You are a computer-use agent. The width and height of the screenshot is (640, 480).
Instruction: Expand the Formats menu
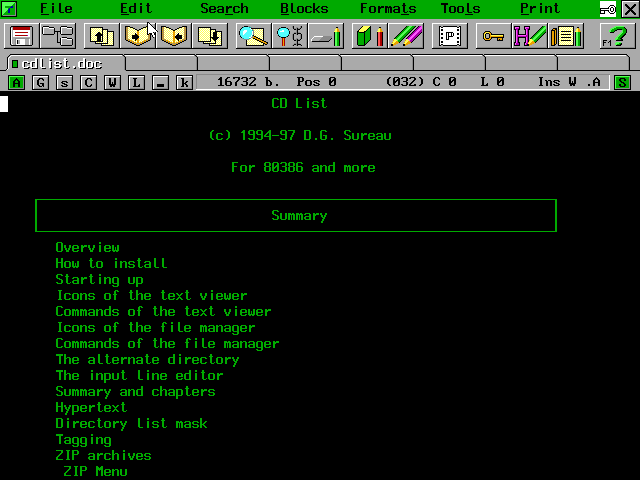388,9
